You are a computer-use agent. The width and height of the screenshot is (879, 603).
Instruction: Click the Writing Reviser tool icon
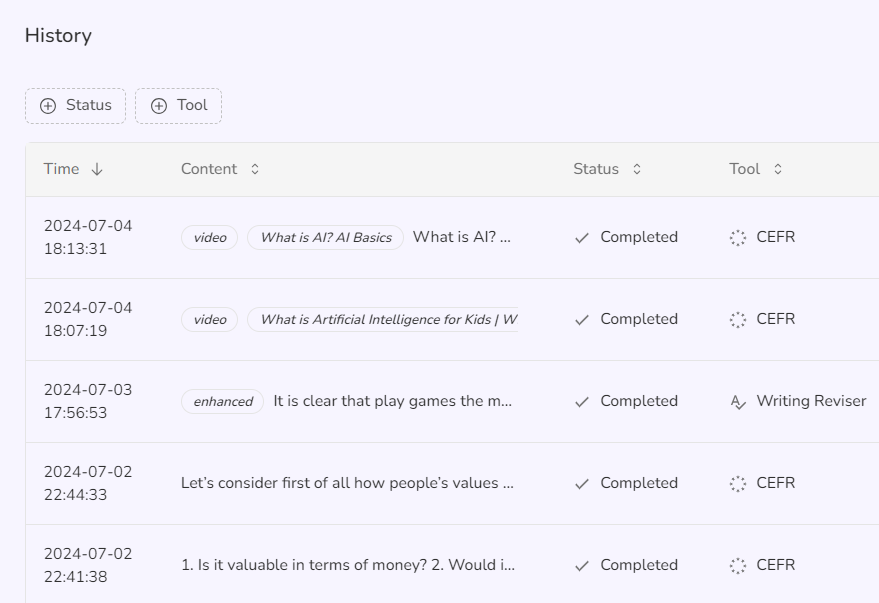738,402
